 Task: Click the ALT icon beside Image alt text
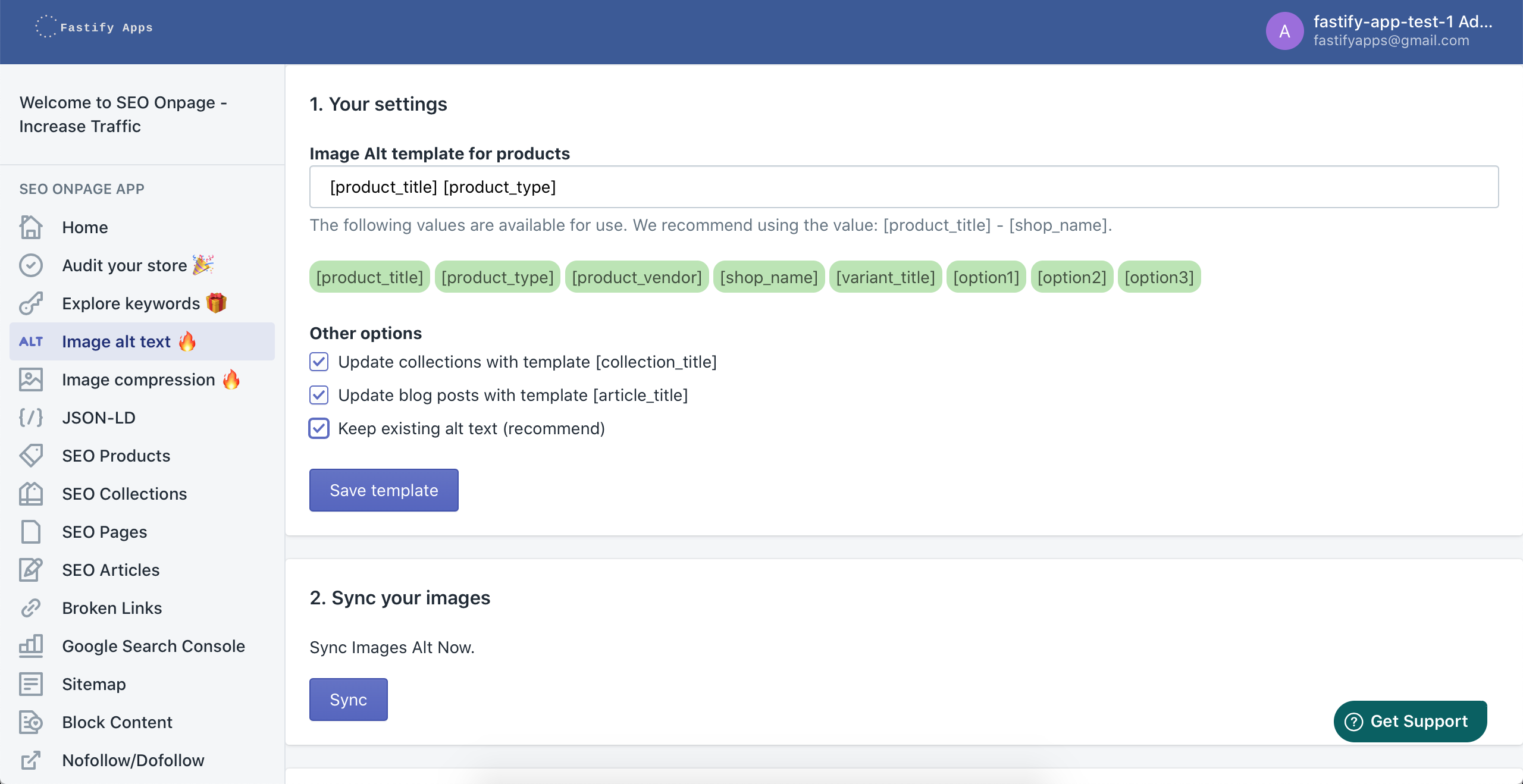point(31,341)
